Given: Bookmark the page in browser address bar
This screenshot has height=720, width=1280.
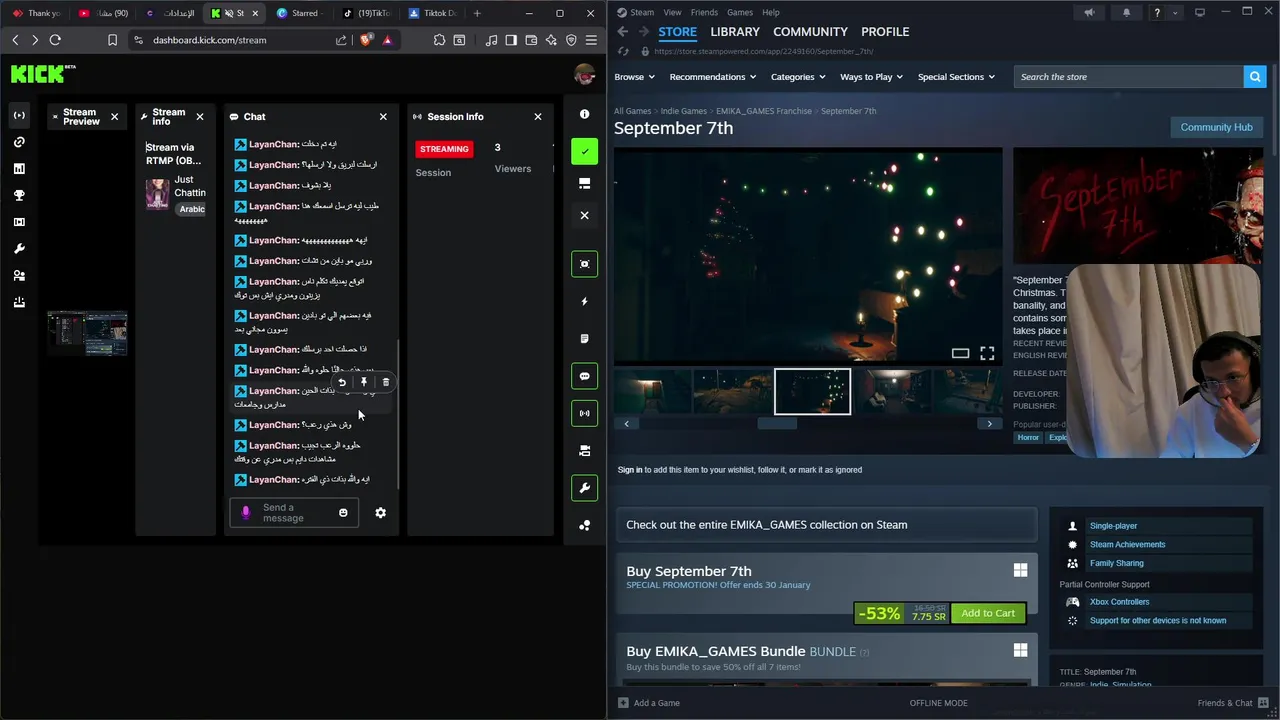Looking at the screenshot, I should [112, 40].
